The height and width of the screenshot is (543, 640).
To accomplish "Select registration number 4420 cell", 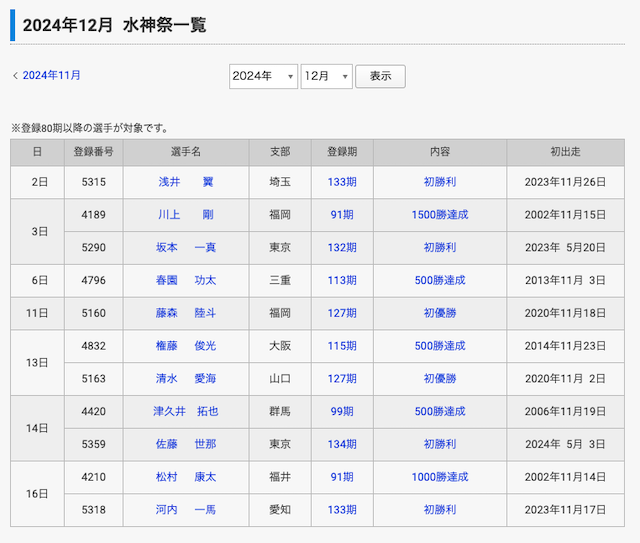I will coord(93,412).
